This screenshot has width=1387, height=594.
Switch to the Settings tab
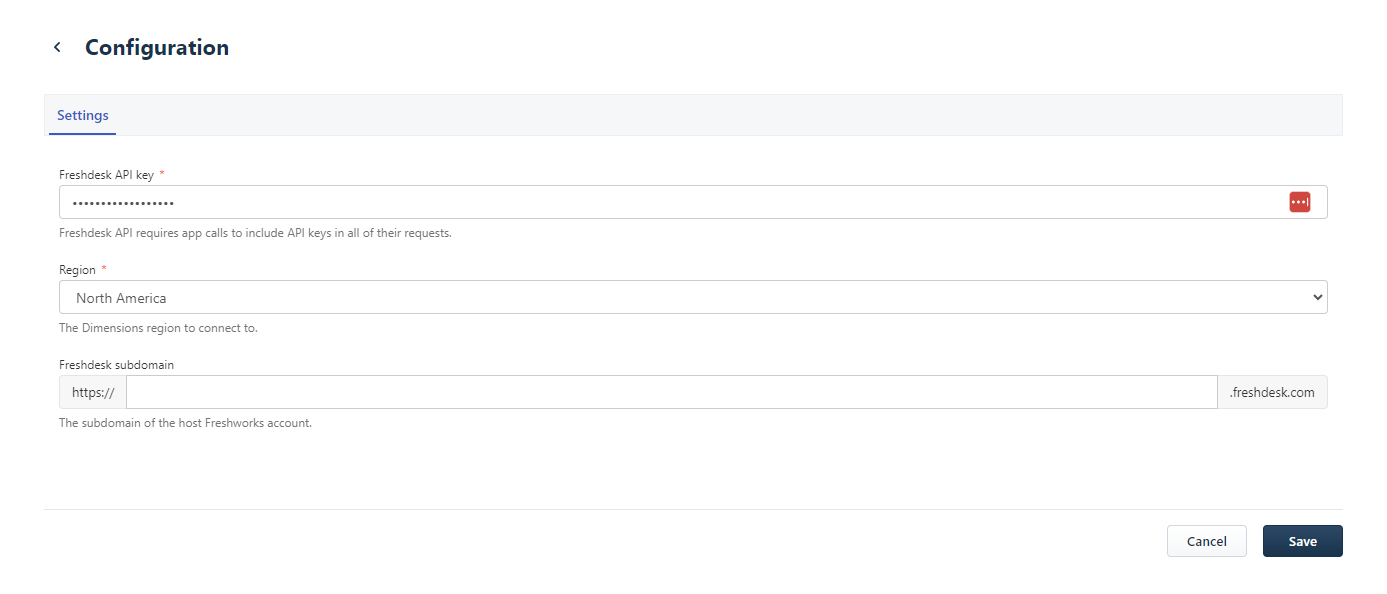(82, 116)
